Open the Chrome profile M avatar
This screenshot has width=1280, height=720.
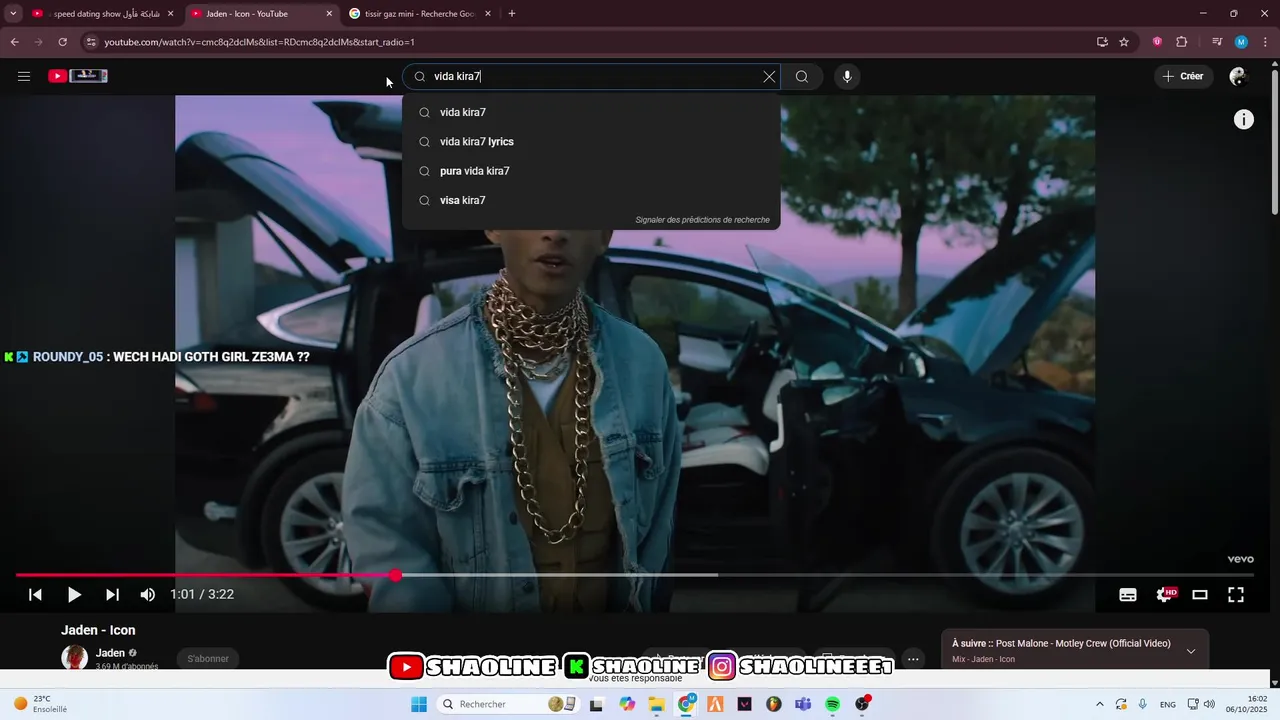tap(1241, 42)
